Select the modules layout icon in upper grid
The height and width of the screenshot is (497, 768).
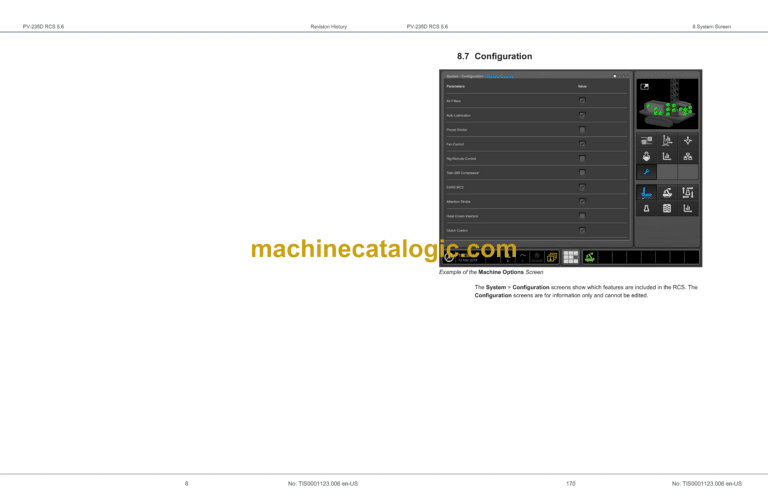[x=647, y=141]
